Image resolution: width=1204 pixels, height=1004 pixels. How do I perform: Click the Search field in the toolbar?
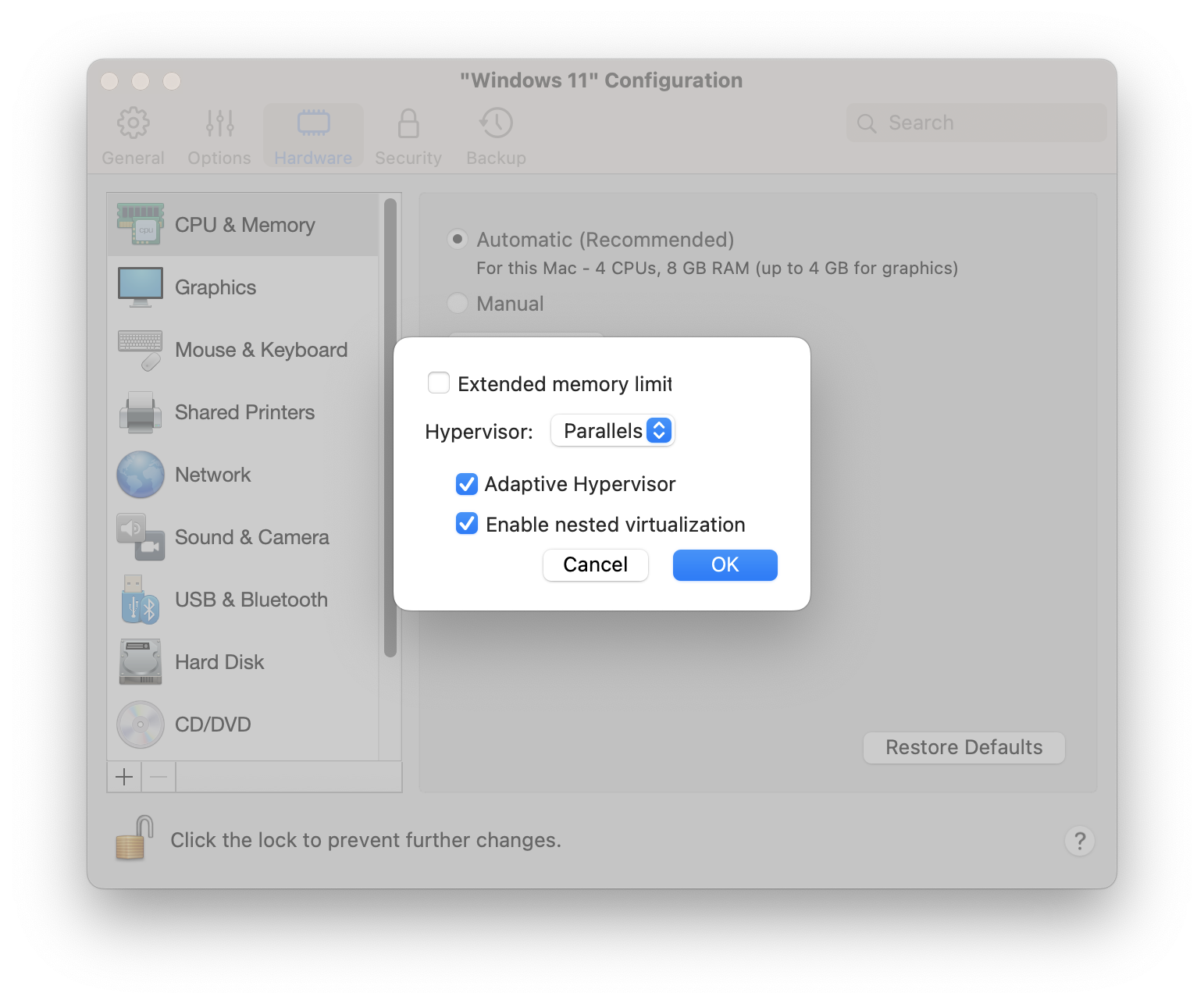976,123
